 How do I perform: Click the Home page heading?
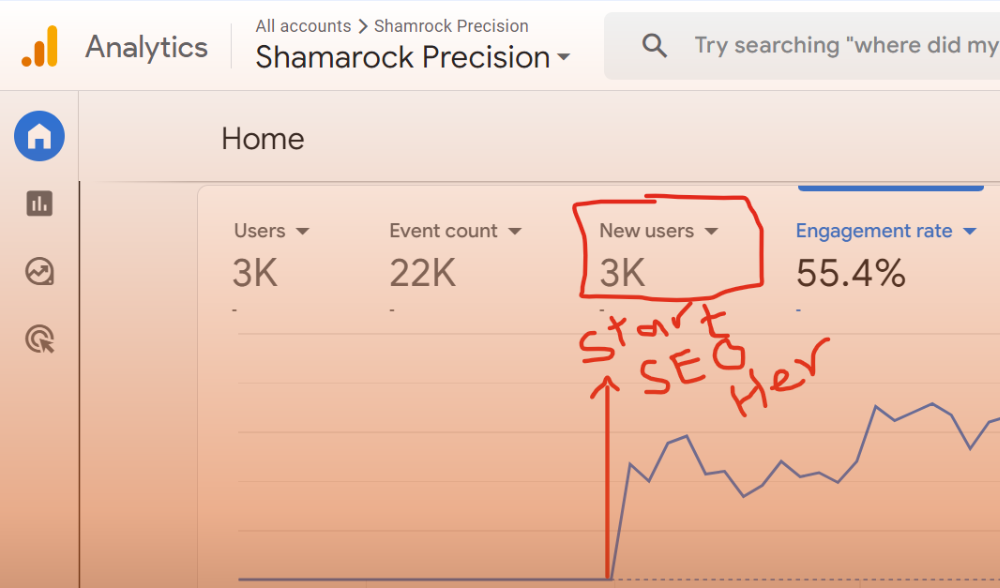point(262,139)
